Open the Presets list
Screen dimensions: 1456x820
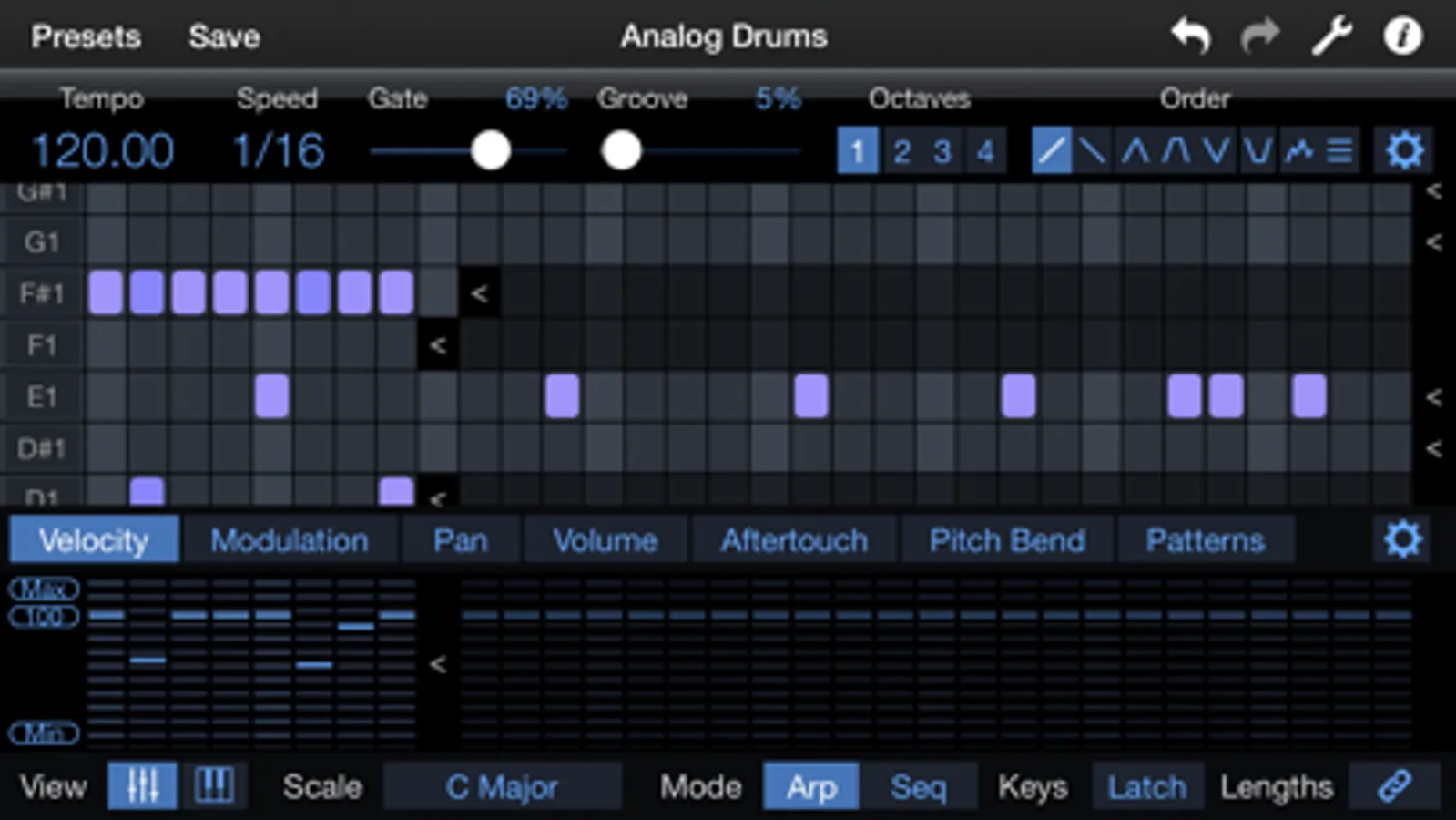87,36
